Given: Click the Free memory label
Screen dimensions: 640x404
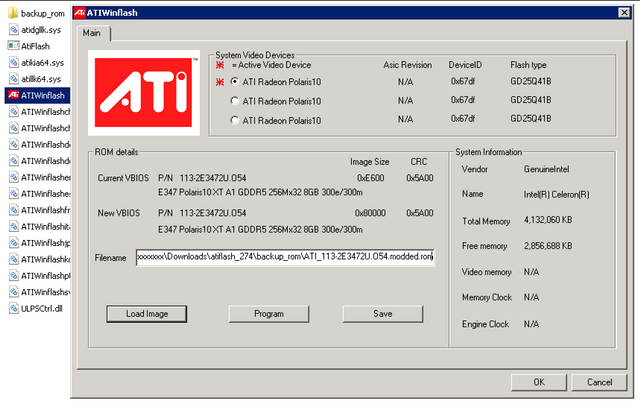Looking at the screenshot, I should coord(484,246).
